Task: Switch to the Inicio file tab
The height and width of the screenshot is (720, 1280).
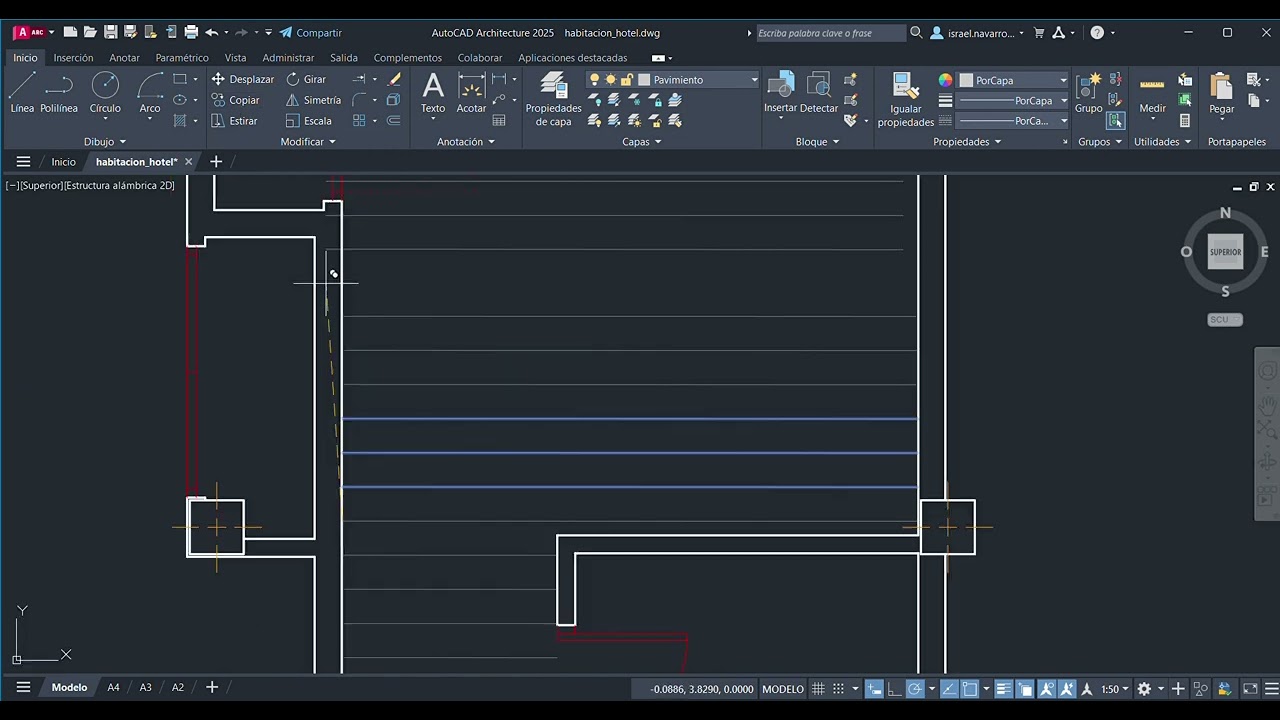Action: (63, 162)
